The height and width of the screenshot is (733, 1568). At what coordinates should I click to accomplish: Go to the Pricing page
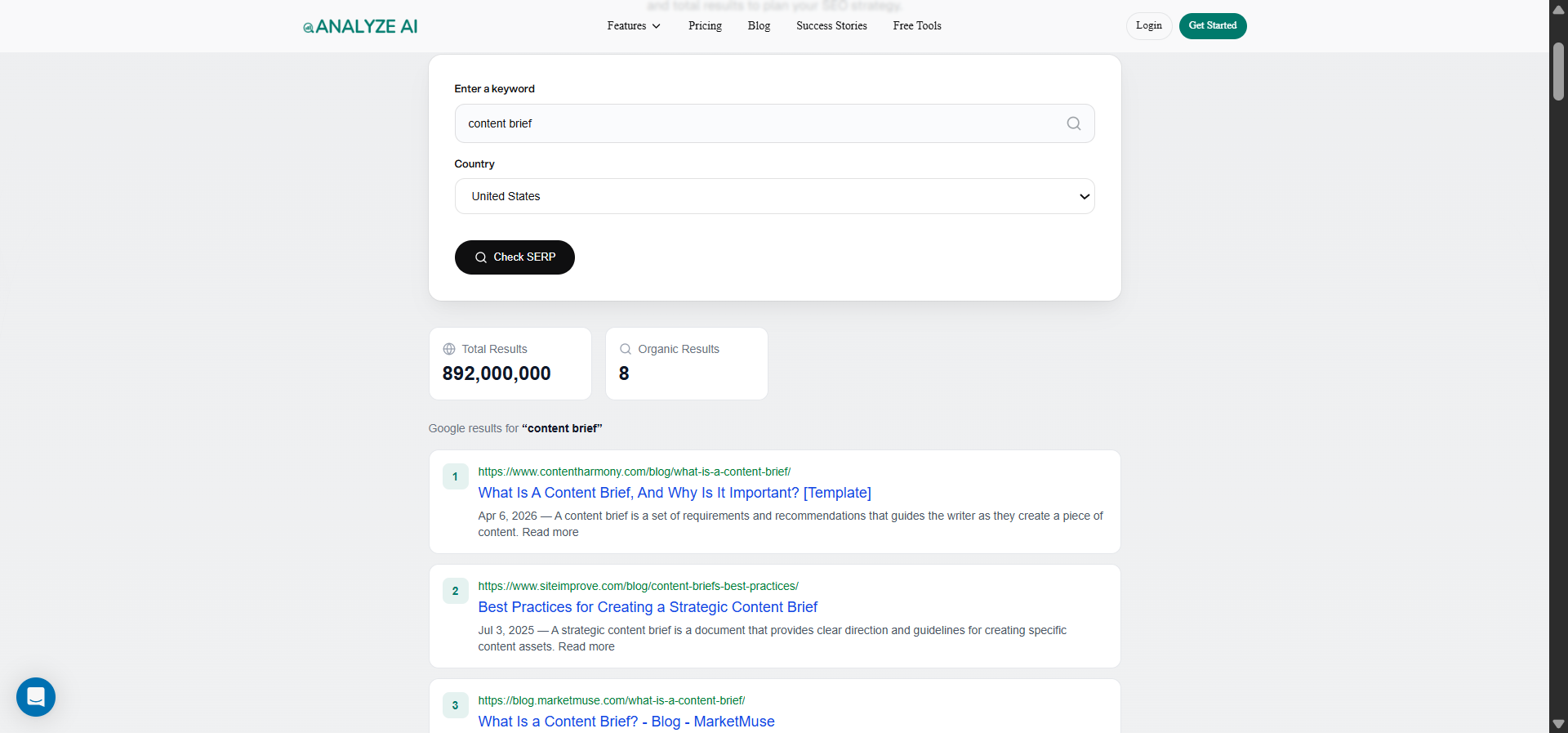coord(705,26)
